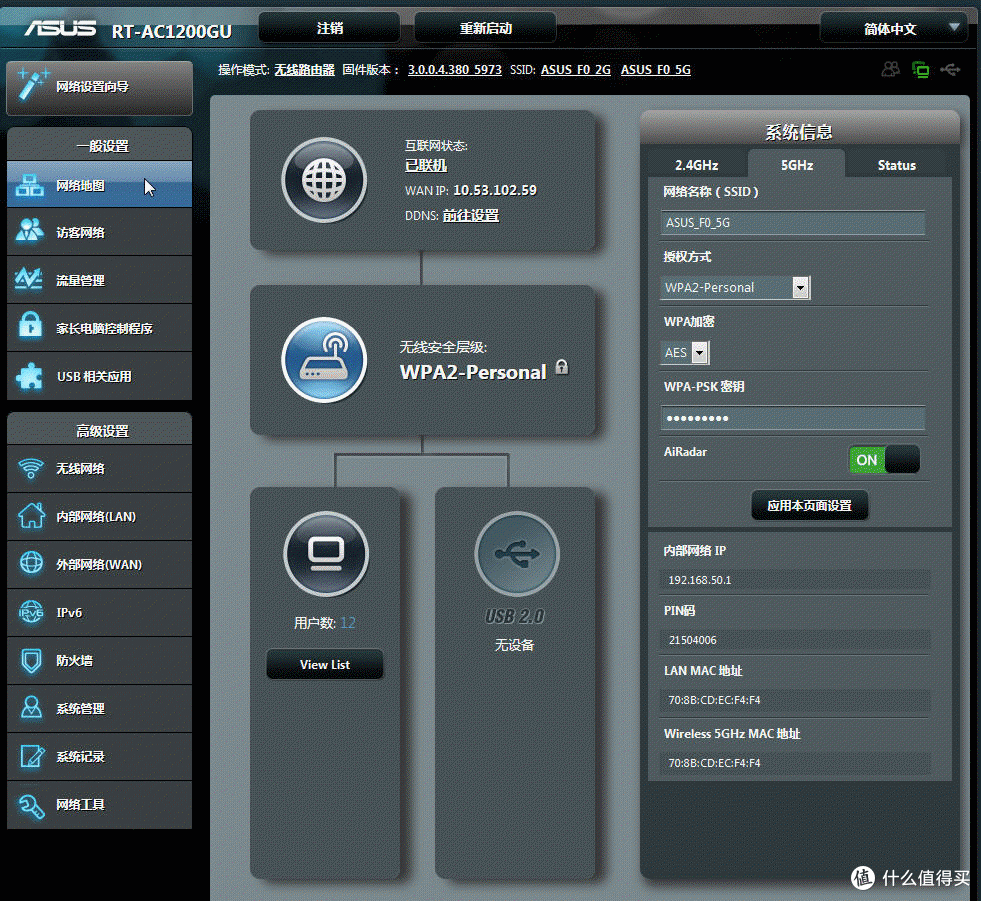Open 内部网络(LAN) house icon
981x901 pixels.
tap(31, 516)
